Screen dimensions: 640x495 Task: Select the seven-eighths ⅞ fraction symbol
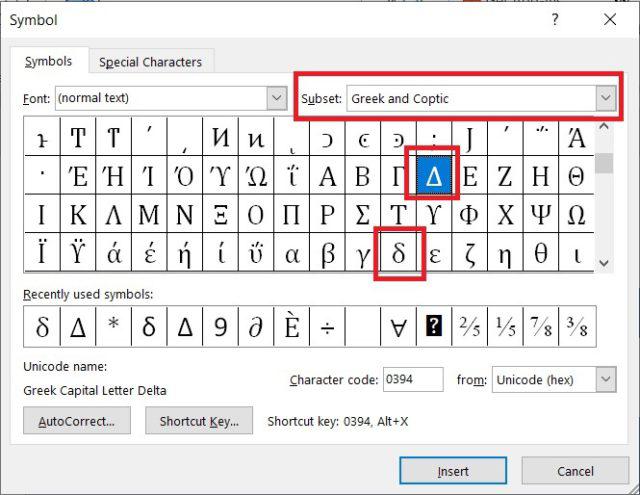(540, 326)
